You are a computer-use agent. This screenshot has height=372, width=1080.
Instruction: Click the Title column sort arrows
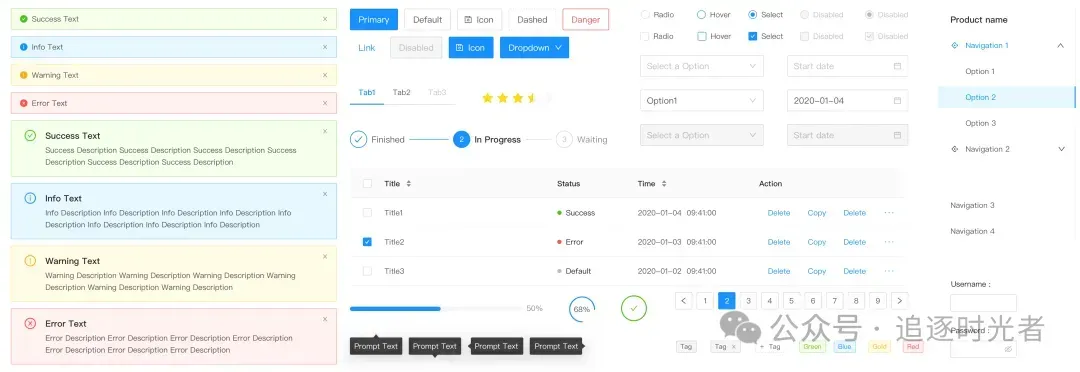tap(408, 184)
